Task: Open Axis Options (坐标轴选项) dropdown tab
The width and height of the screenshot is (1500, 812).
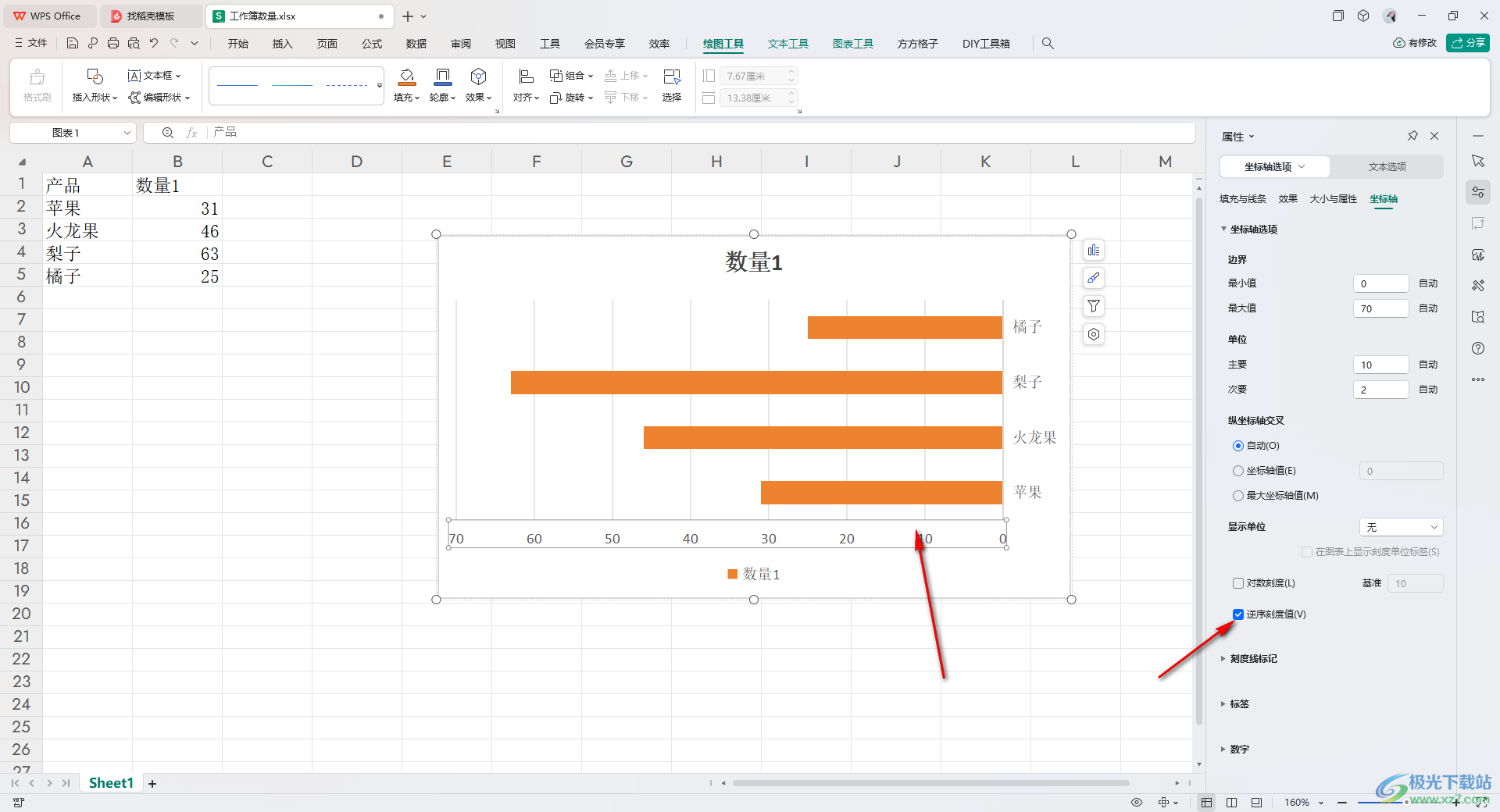Action: click(1274, 167)
